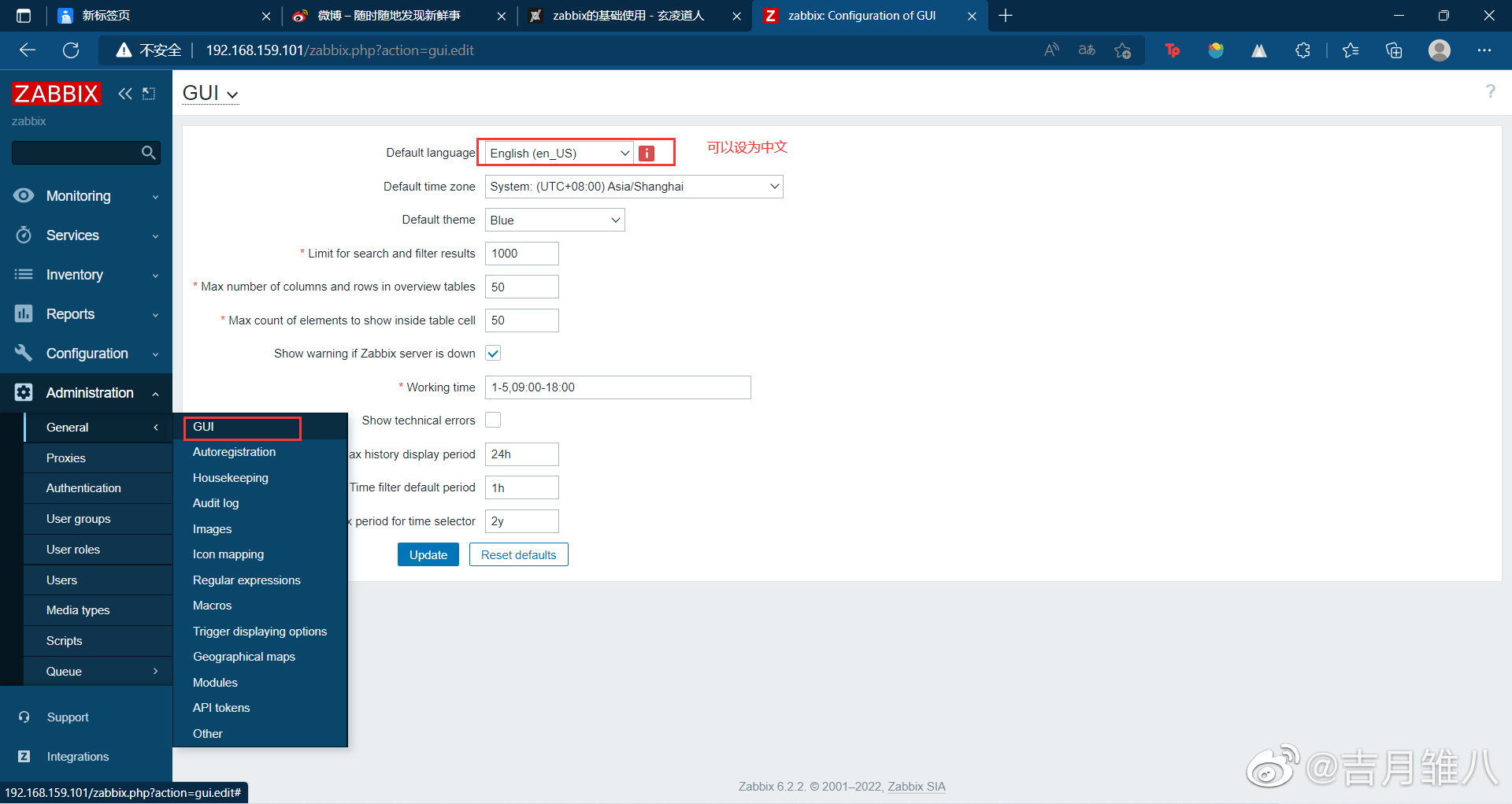Click the Update button

pos(428,554)
